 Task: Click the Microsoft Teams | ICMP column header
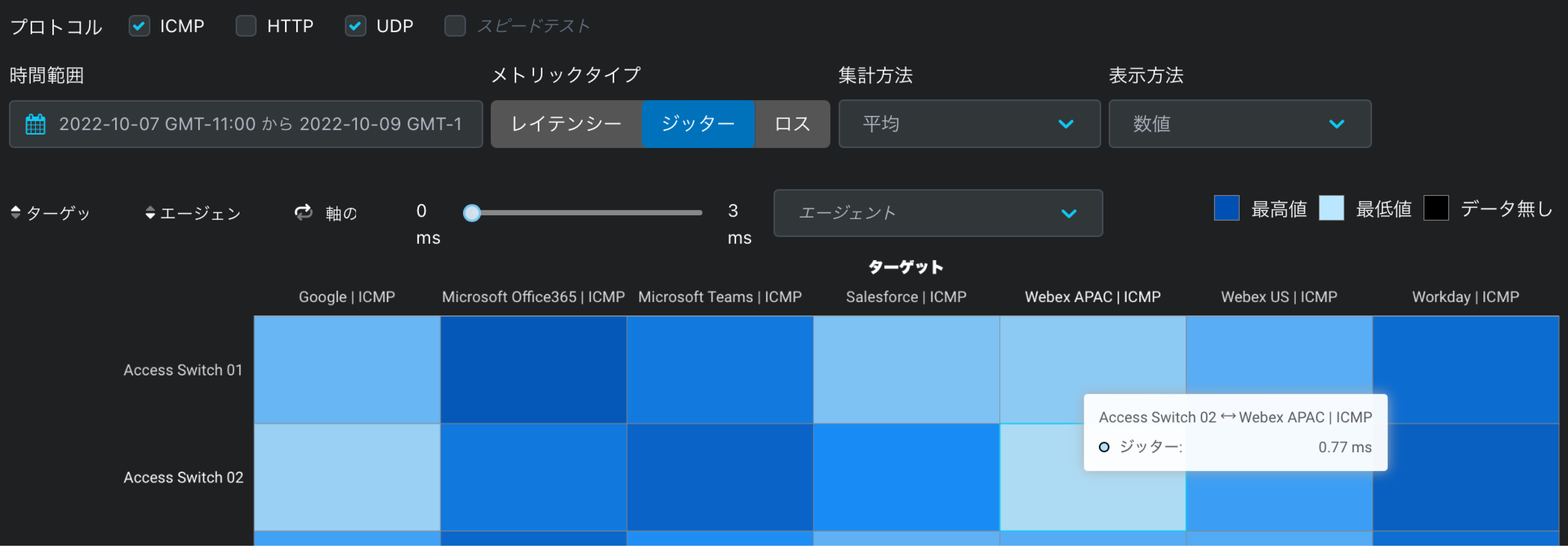pyautogui.click(x=720, y=297)
